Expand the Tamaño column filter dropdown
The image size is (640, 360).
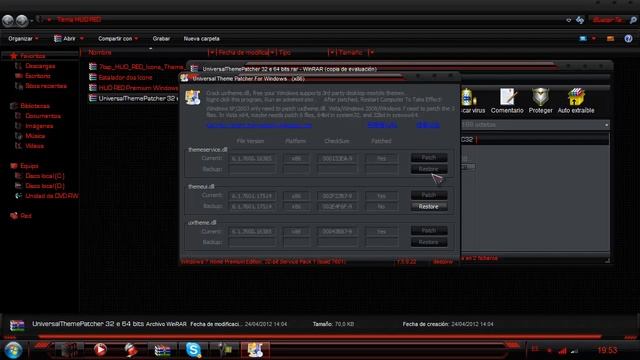371,52
